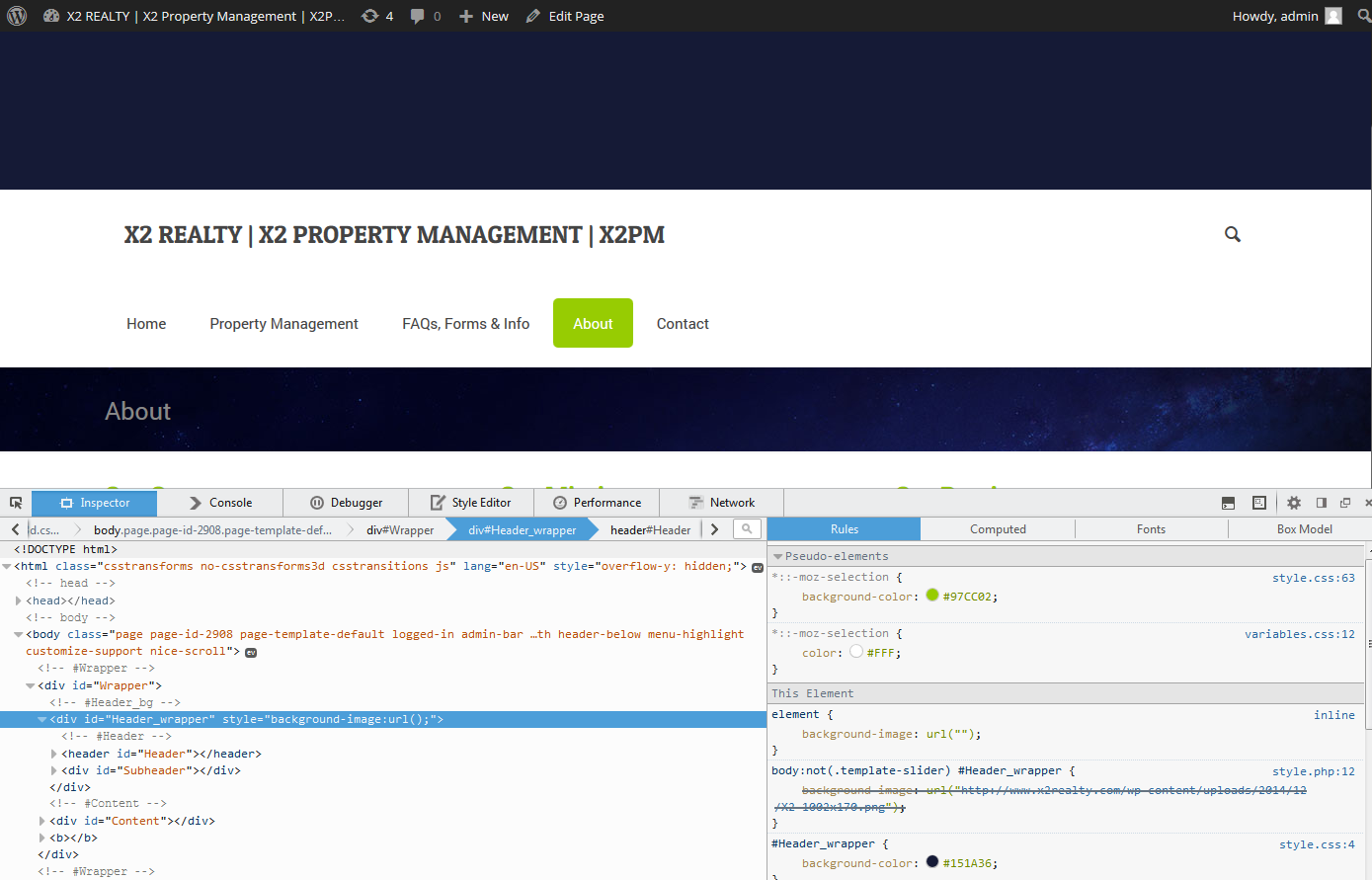Click Edit Page in the admin bar

pyautogui.click(x=576, y=16)
